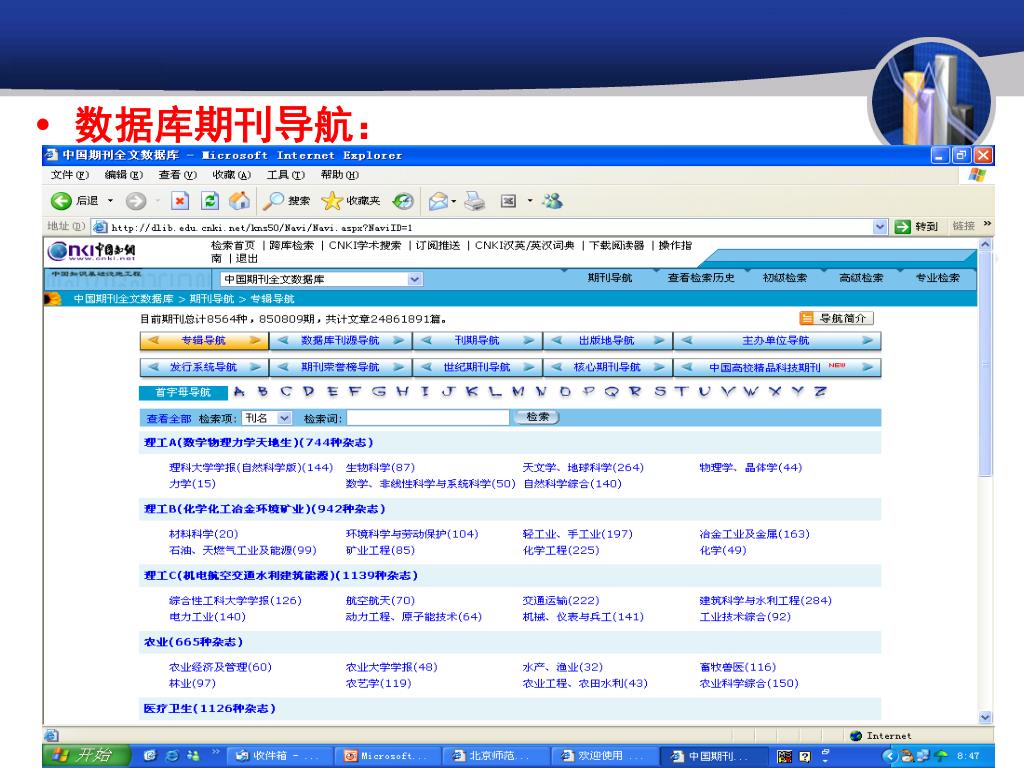
Task: Select the 核心期刊导航 tab
Action: [607, 367]
